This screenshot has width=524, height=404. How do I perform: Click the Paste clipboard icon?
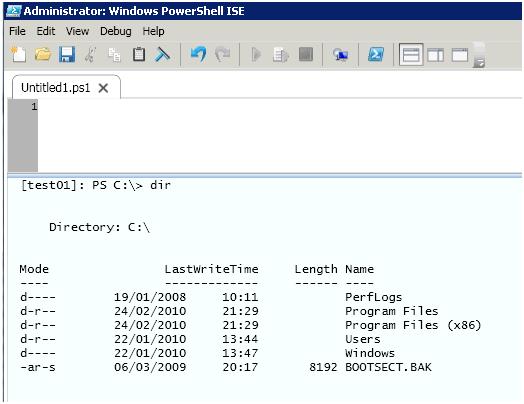pyautogui.click(x=139, y=54)
